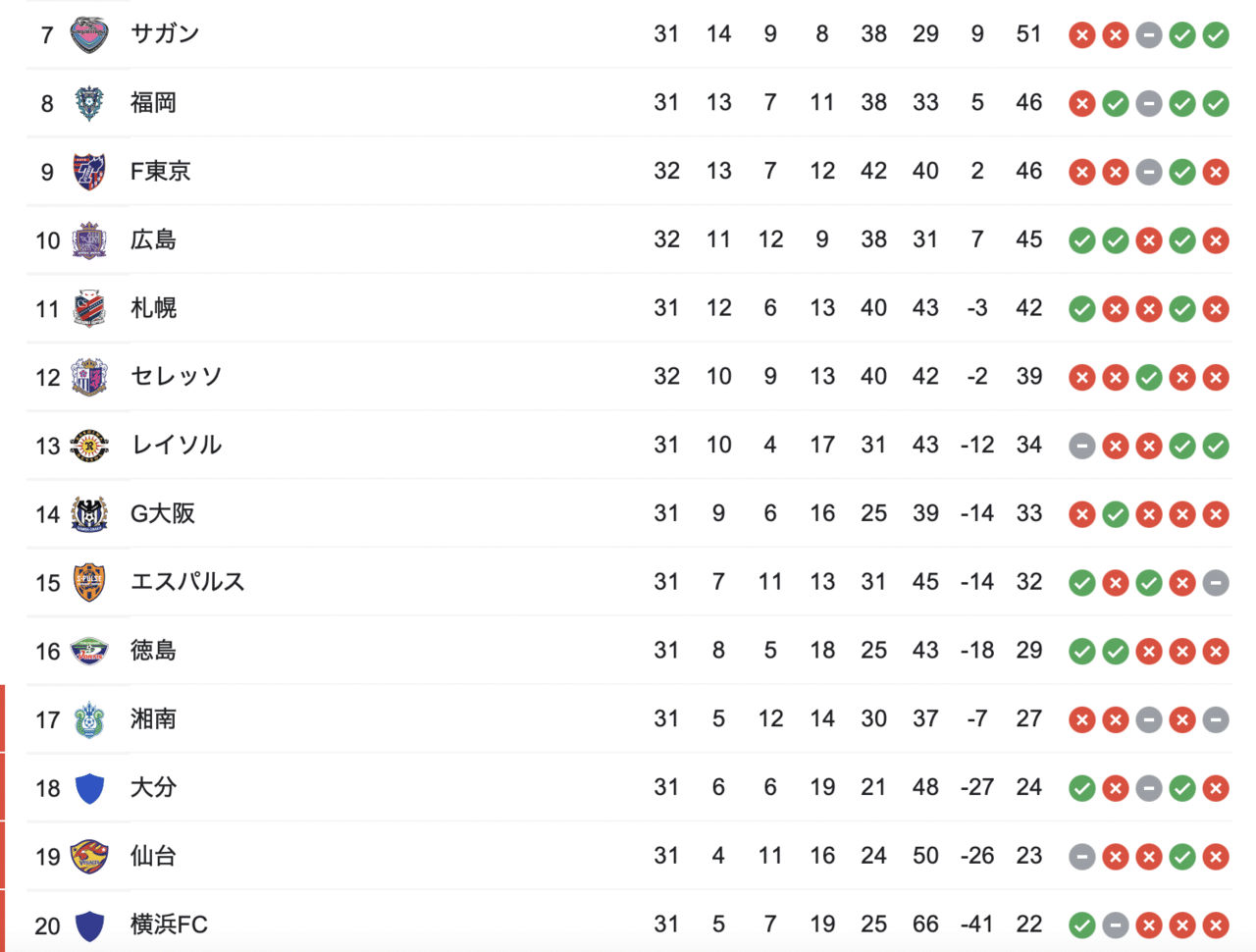
Task: Click サガン's oldest loss result icon
Action: click(1082, 35)
